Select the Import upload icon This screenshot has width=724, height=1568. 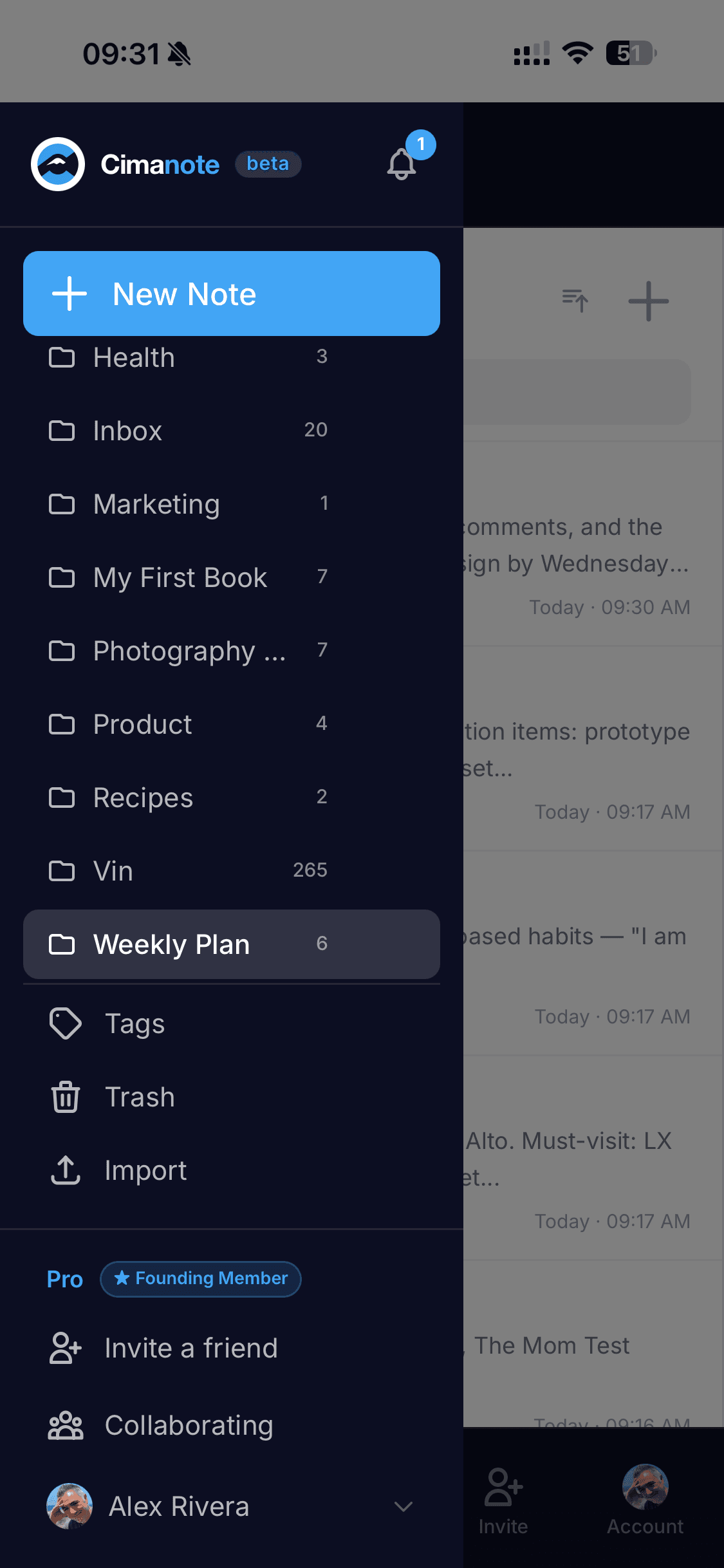65,1170
